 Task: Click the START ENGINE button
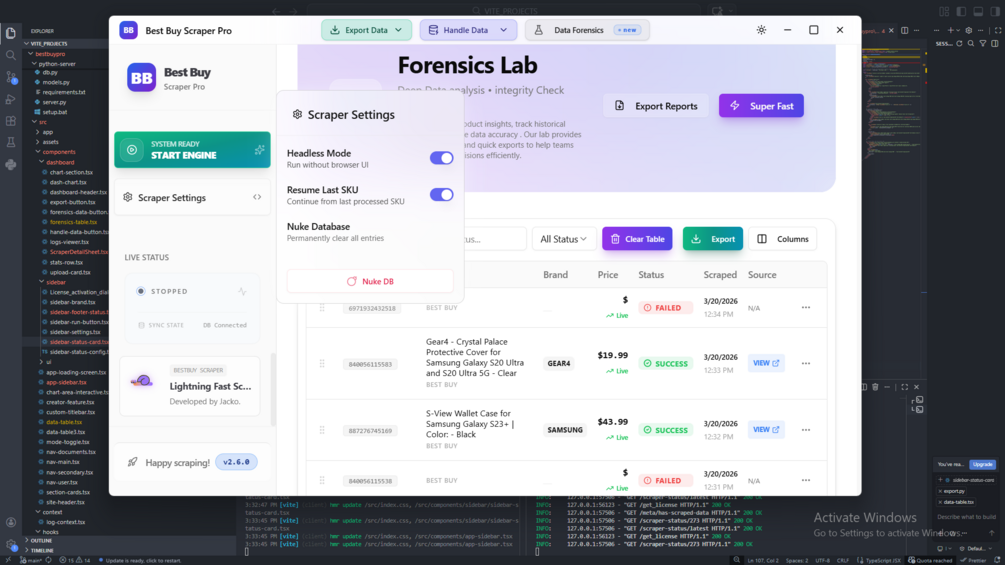192,150
